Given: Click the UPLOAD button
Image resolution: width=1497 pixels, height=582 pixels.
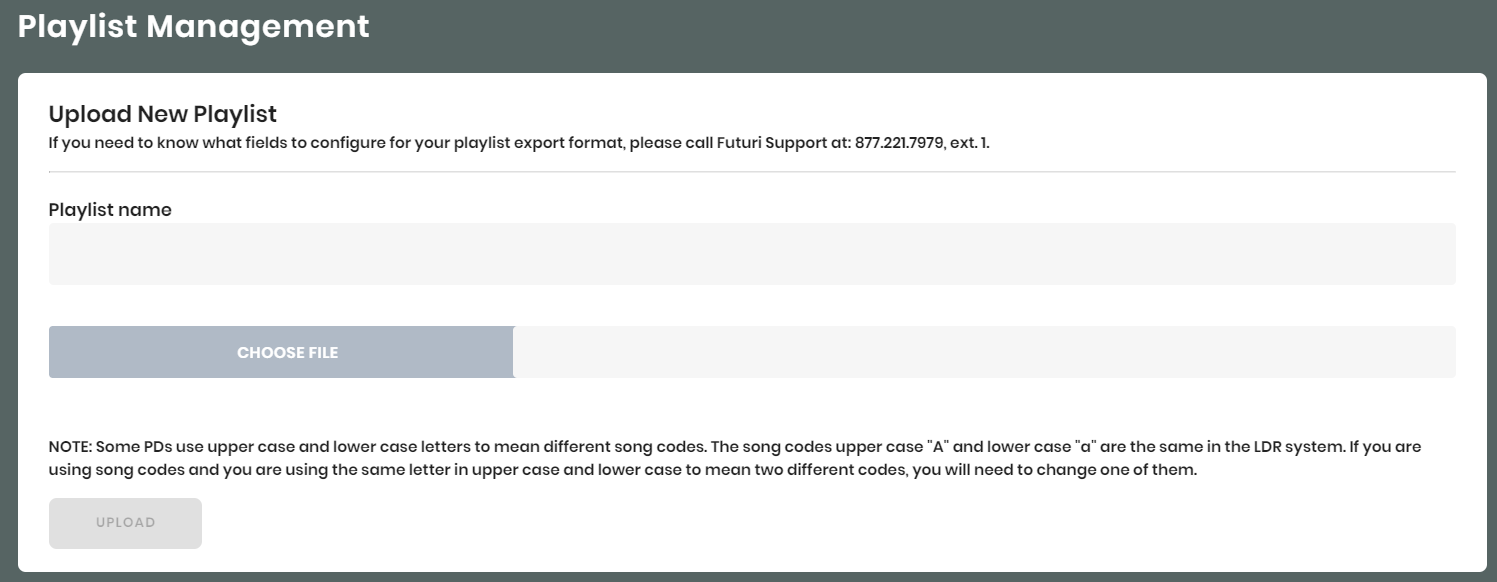Looking at the screenshot, I should tap(125, 523).
